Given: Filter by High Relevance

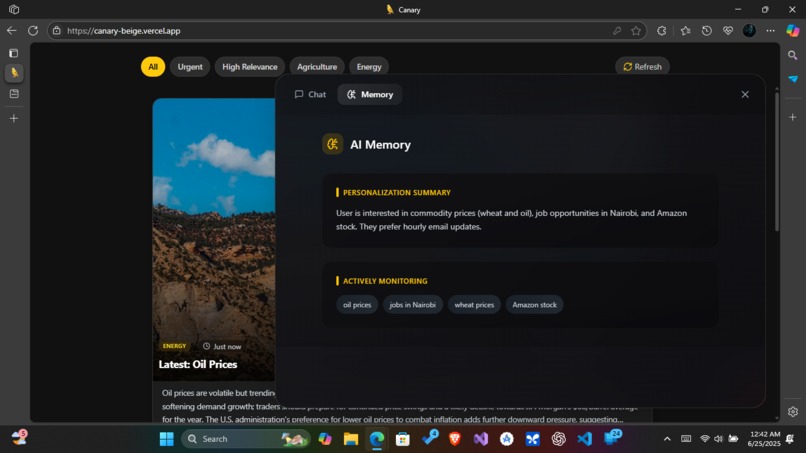Looking at the screenshot, I should coord(249,67).
